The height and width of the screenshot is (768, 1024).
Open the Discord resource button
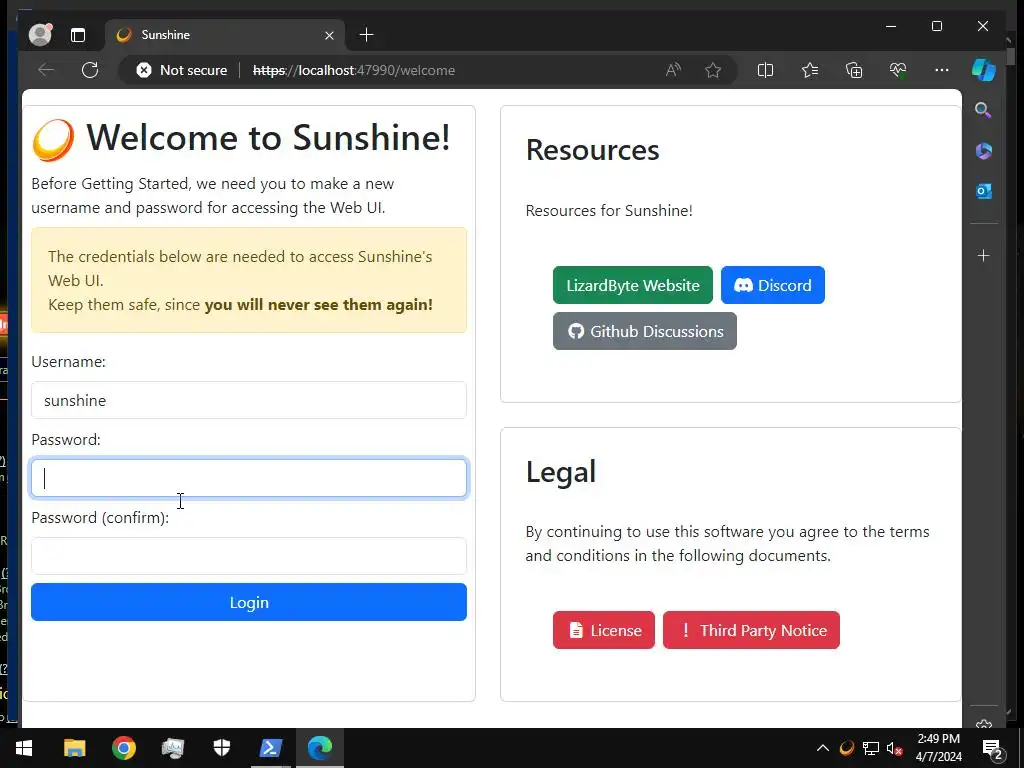[x=773, y=285]
